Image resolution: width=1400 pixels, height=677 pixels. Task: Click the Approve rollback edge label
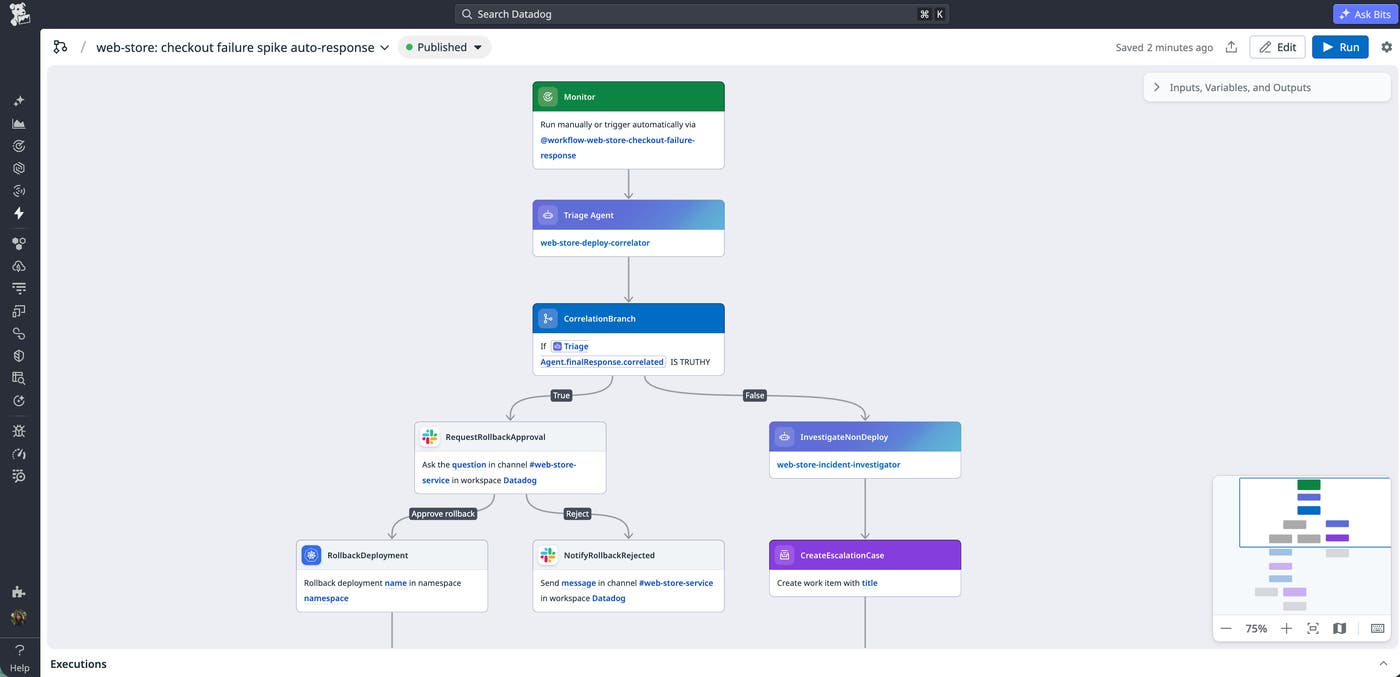tap(443, 513)
